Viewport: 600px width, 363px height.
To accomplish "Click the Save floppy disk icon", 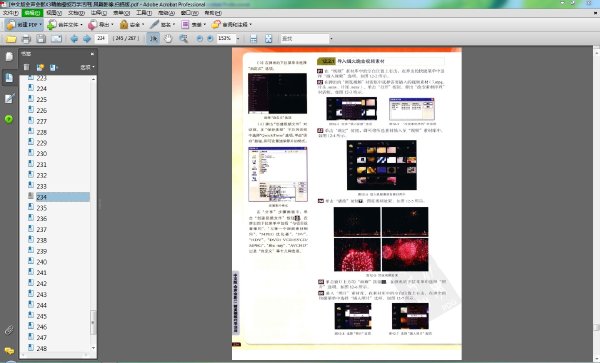I will pyautogui.click(x=41, y=39).
